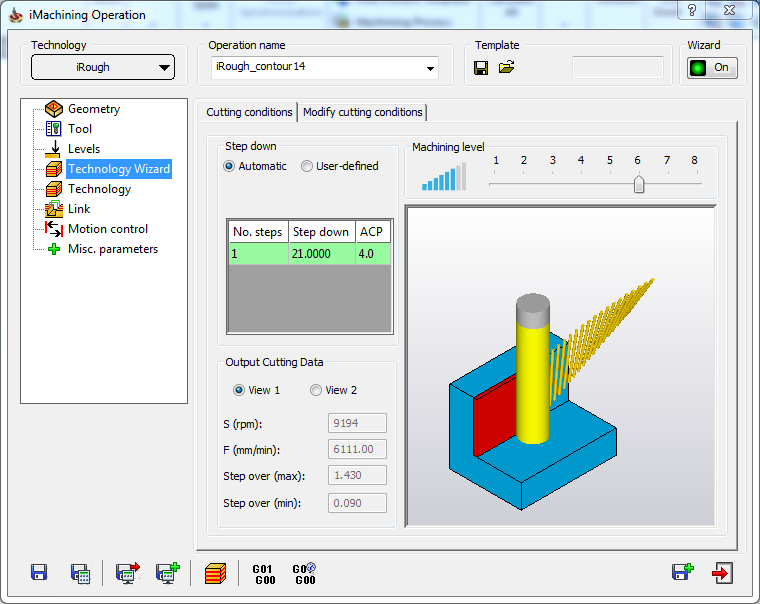
Task: Click the 'ACP' column header
Action: (x=373, y=232)
